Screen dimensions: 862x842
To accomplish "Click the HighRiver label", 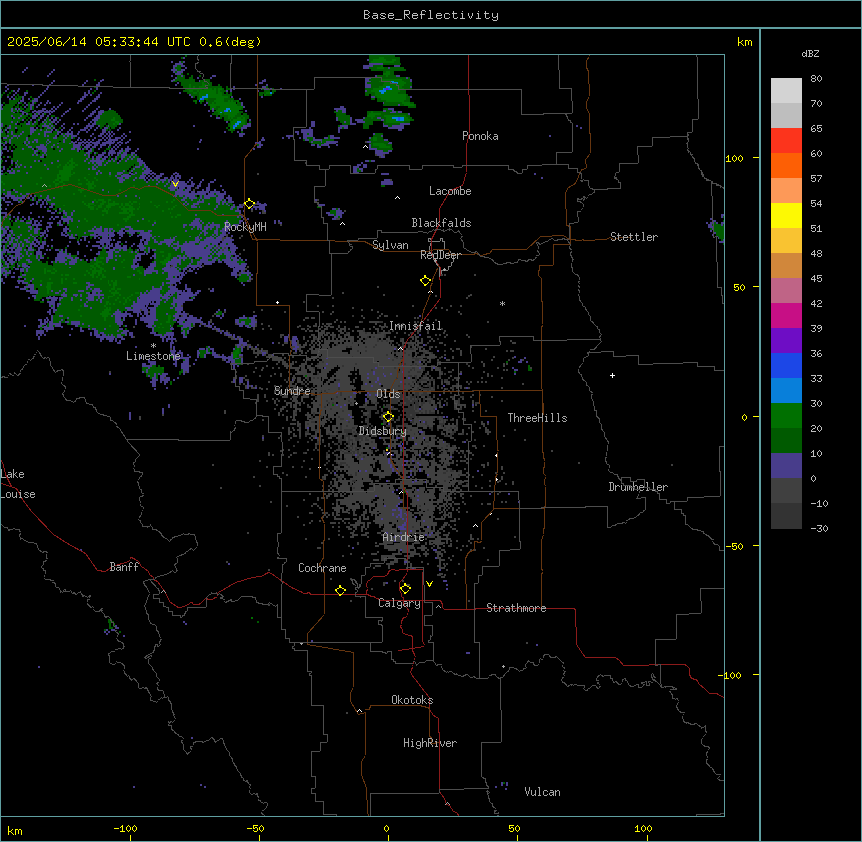I will 430,743.
